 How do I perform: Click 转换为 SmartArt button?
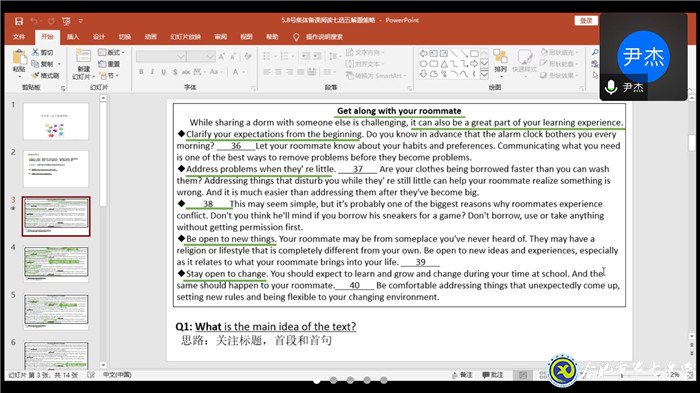[x=376, y=75]
